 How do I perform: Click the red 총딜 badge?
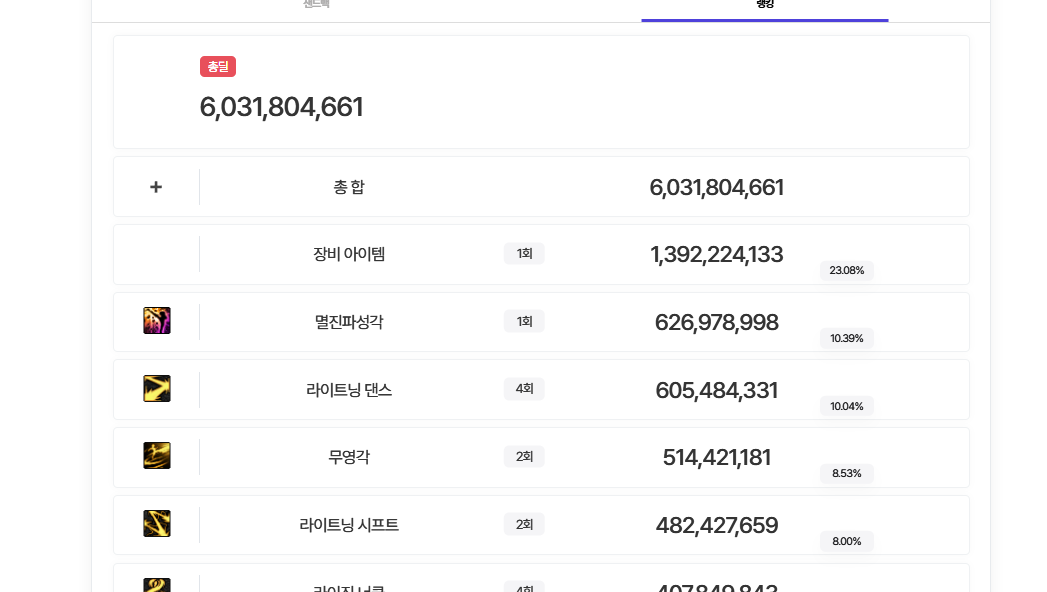click(x=218, y=67)
